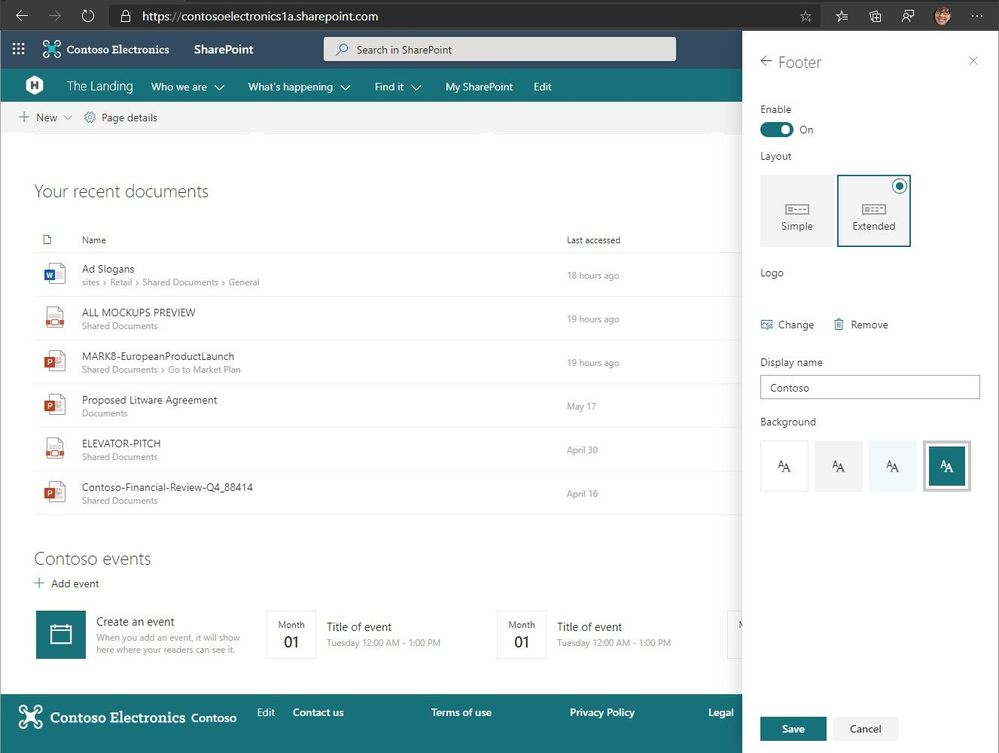
Task: Toggle the footer Enable switch off
Action: (x=776, y=129)
